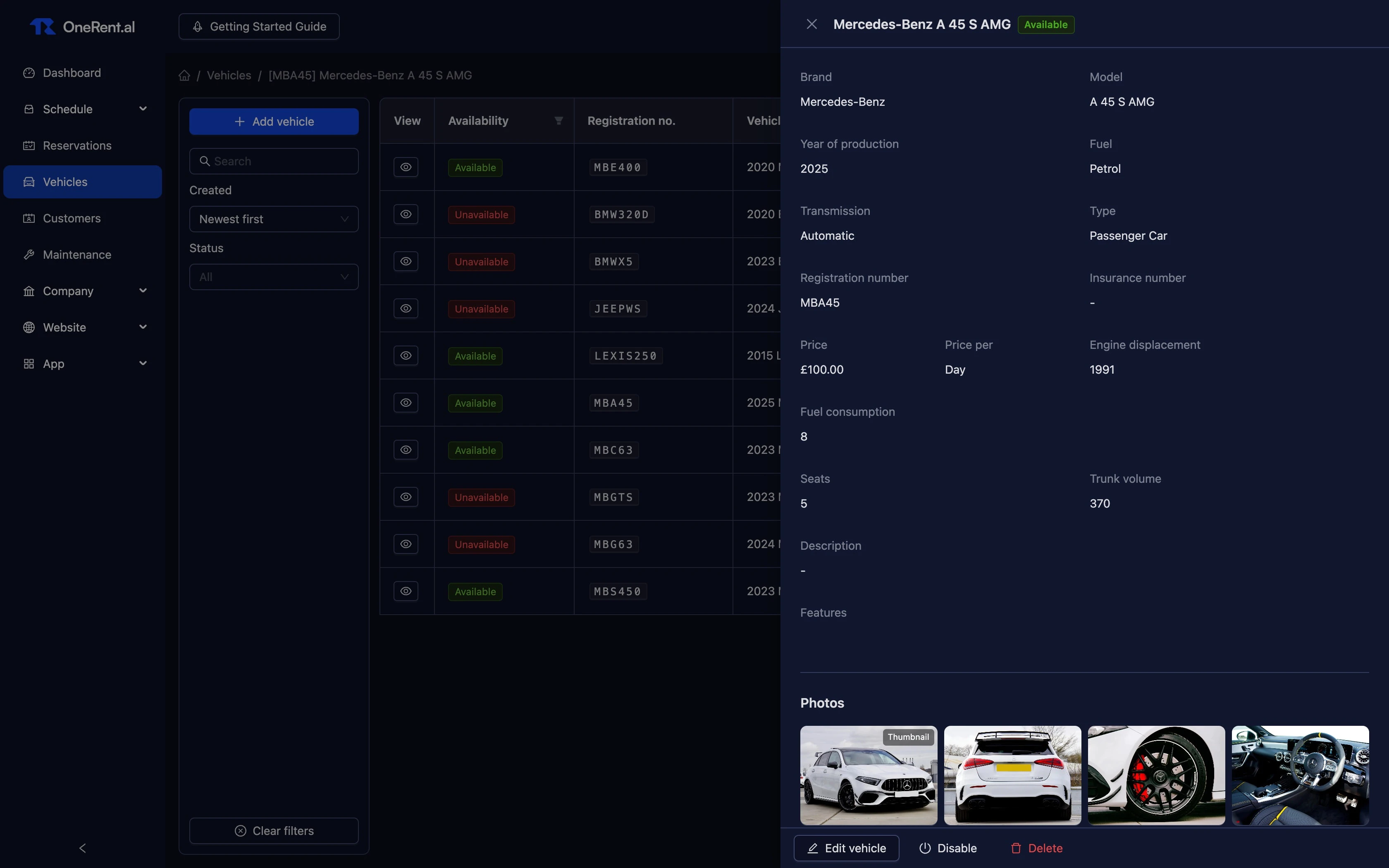Expand the Website menu chevron

tap(143, 327)
